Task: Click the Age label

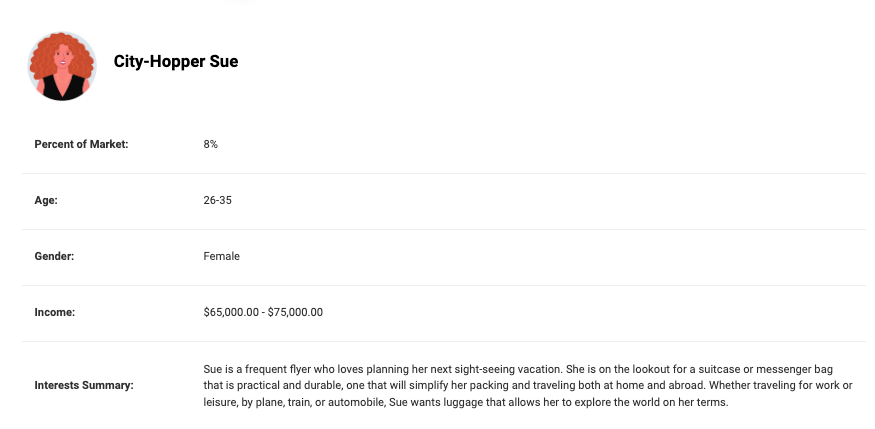Action: [46, 200]
